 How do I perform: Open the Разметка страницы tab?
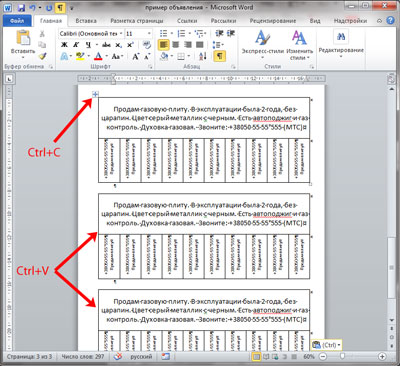[x=137, y=21]
